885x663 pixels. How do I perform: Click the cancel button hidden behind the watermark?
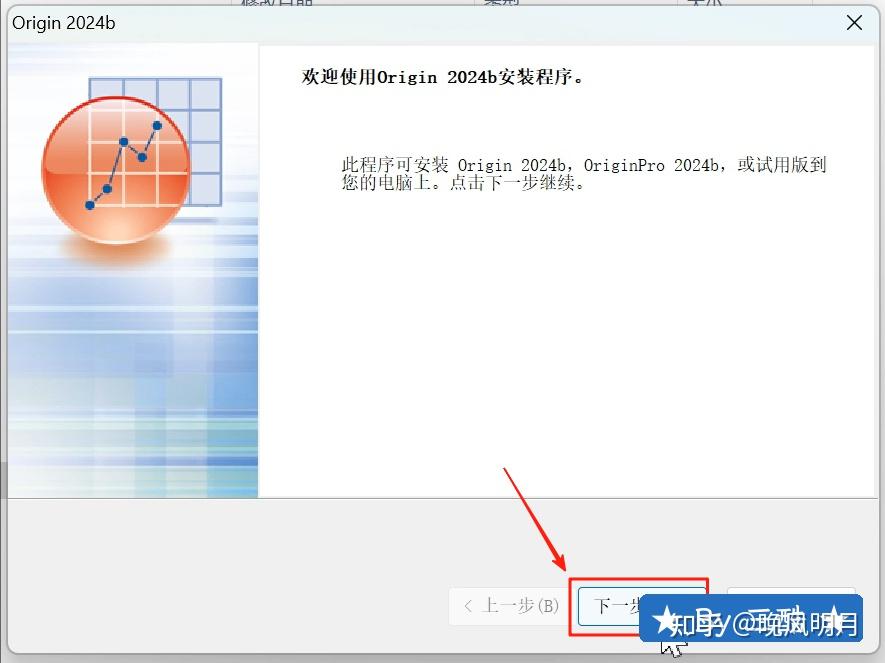pos(790,606)
